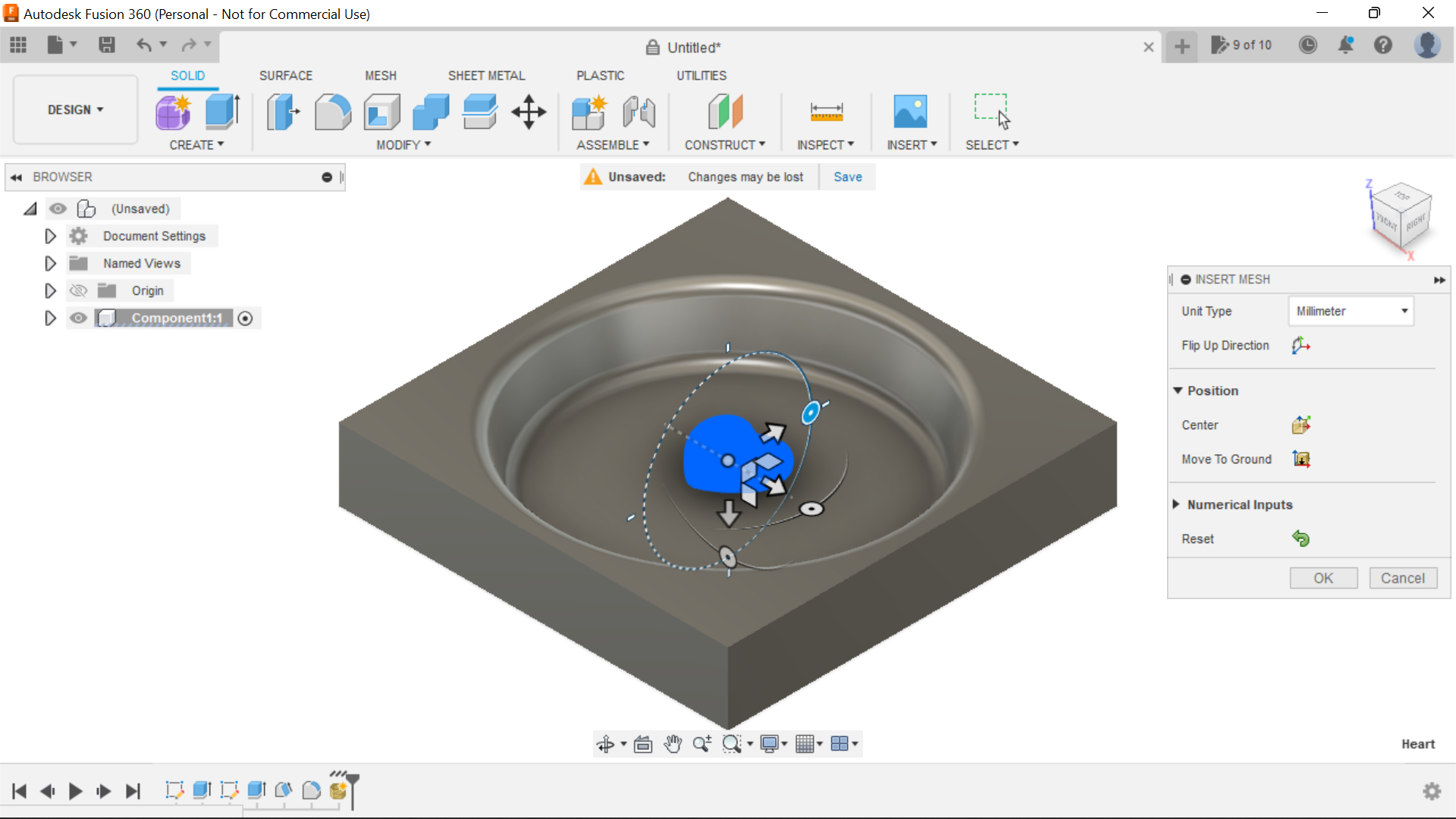Show the Origin folder

coord(77,290)
